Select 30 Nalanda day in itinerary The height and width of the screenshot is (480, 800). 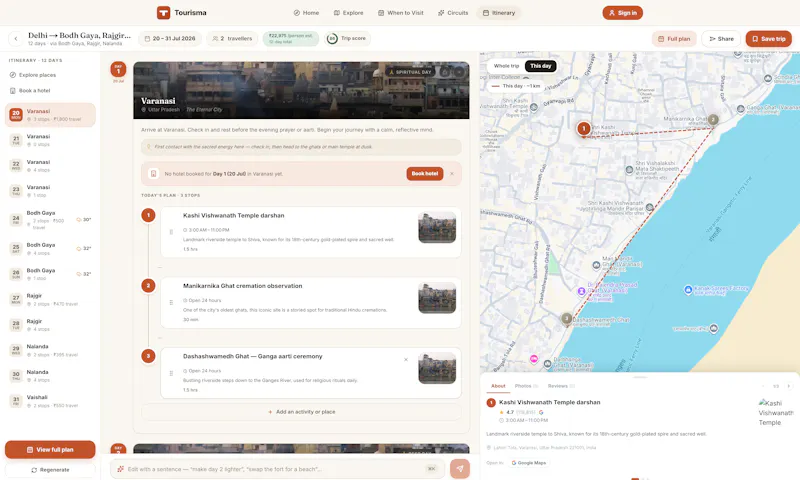(50, 375)
